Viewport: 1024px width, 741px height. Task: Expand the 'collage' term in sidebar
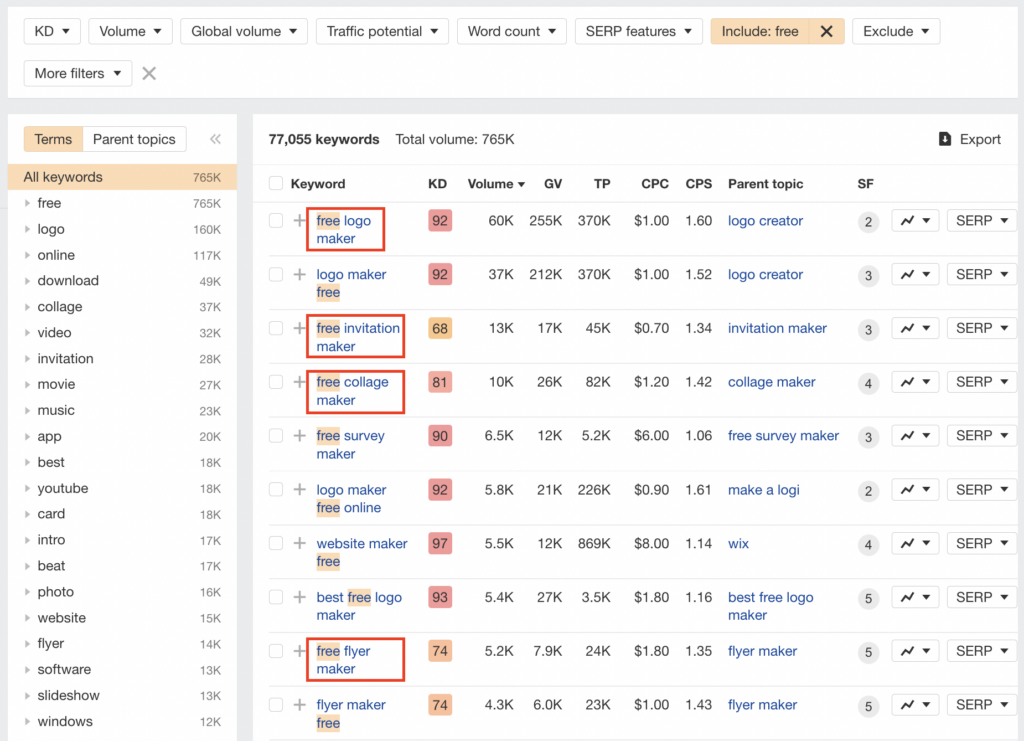pos(27,307)
